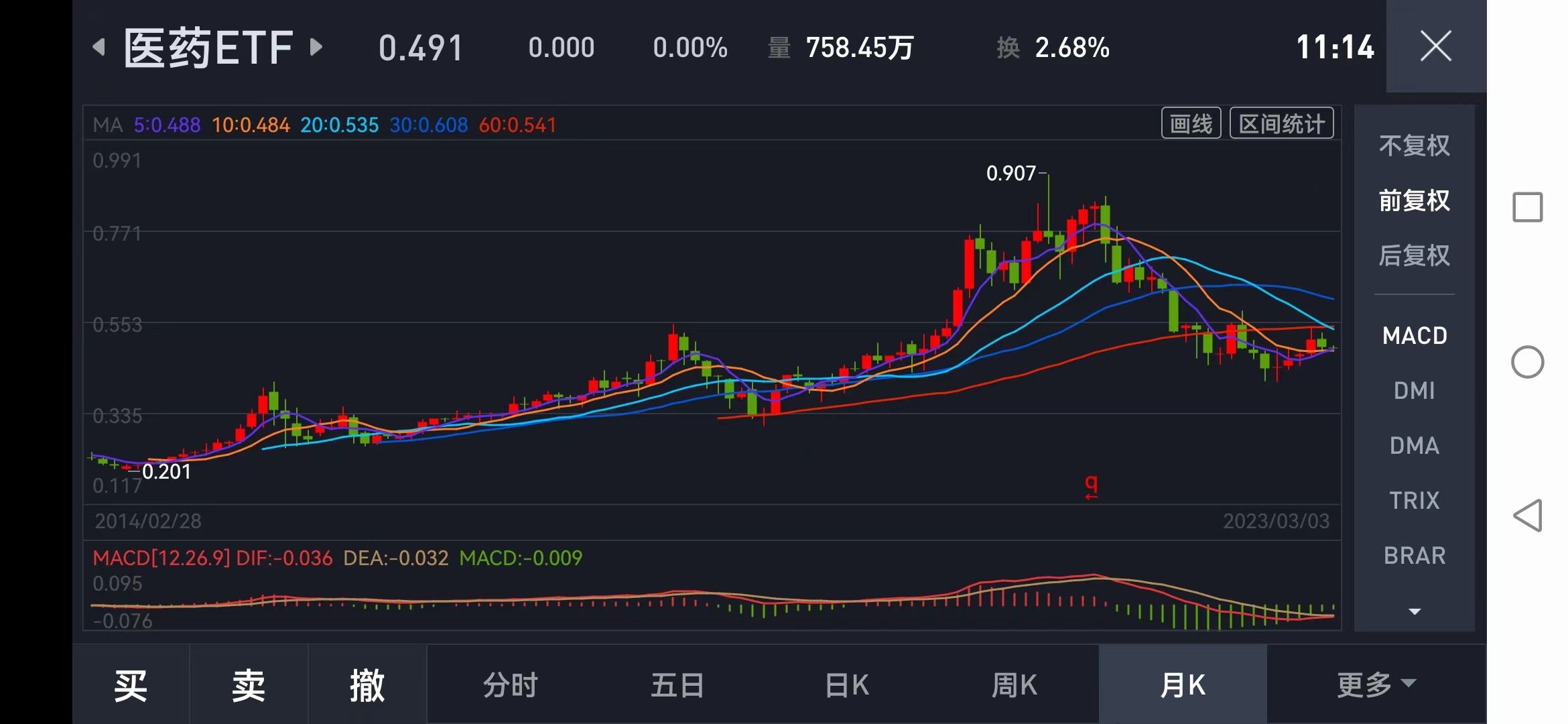Select 后复权 price adjustment option
This screenshot has height=724, width=1568.
click(x=1414, y=255)
